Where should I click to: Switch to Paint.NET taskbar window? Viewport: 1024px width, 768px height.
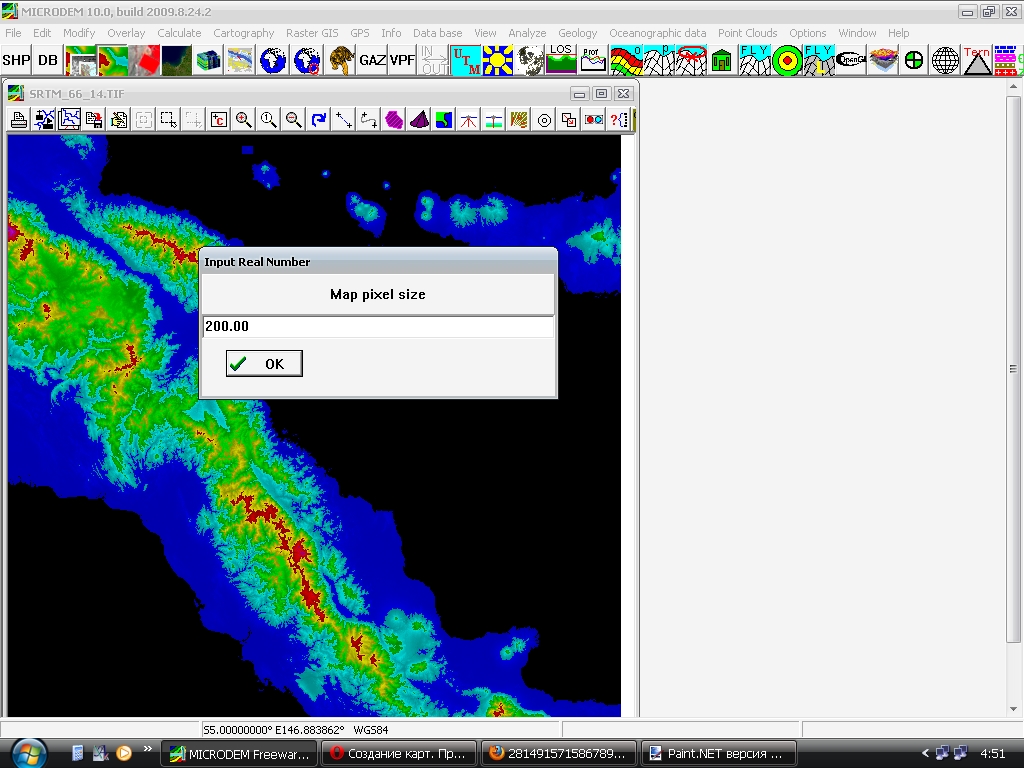coord(719,754)
